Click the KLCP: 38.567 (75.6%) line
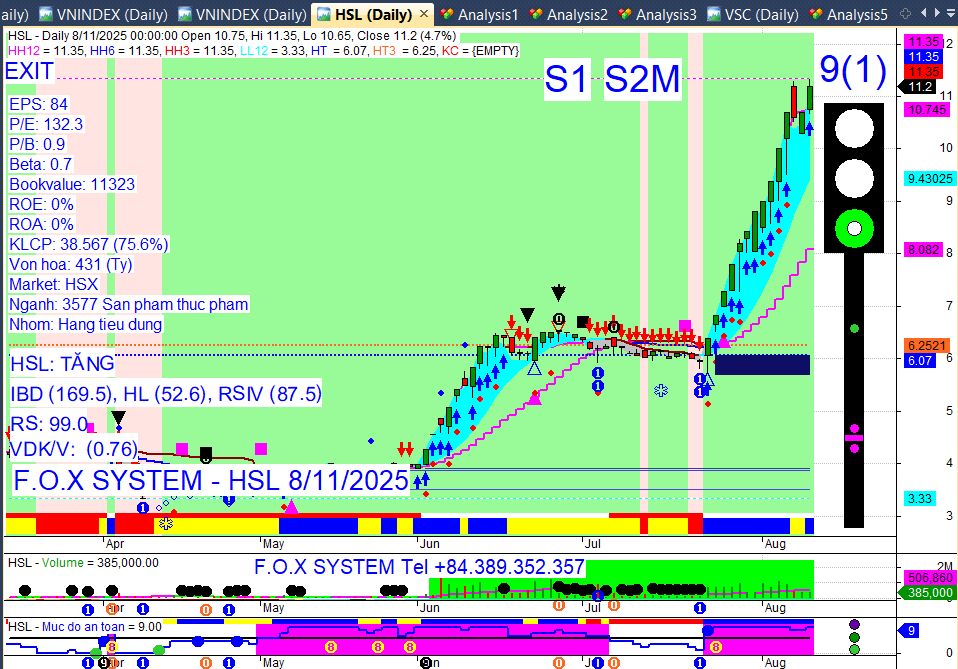The height and width of the screenshot is (669, 958). pos(89,244)
